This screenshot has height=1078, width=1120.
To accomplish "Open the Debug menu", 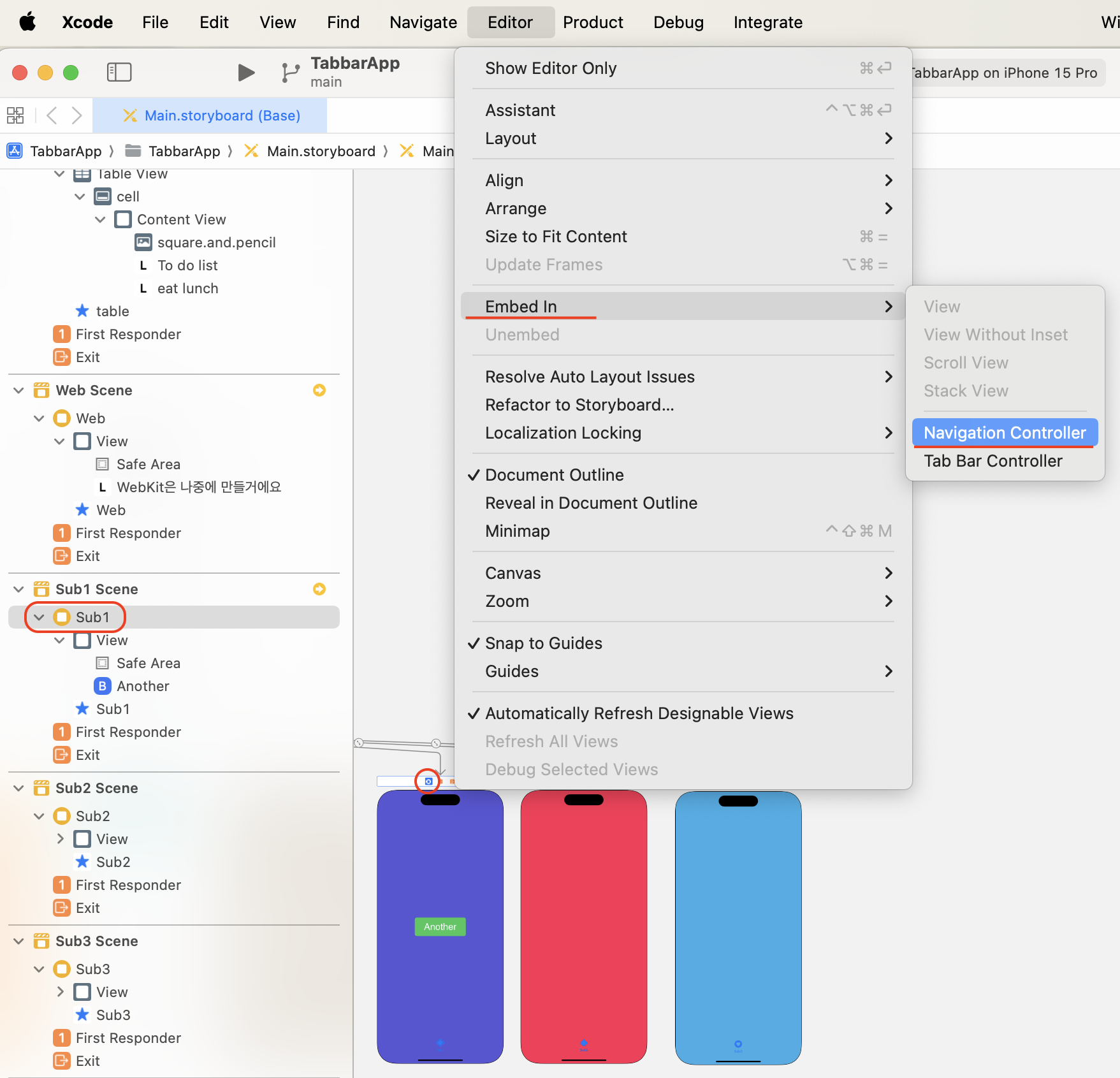I will (678, 22).
